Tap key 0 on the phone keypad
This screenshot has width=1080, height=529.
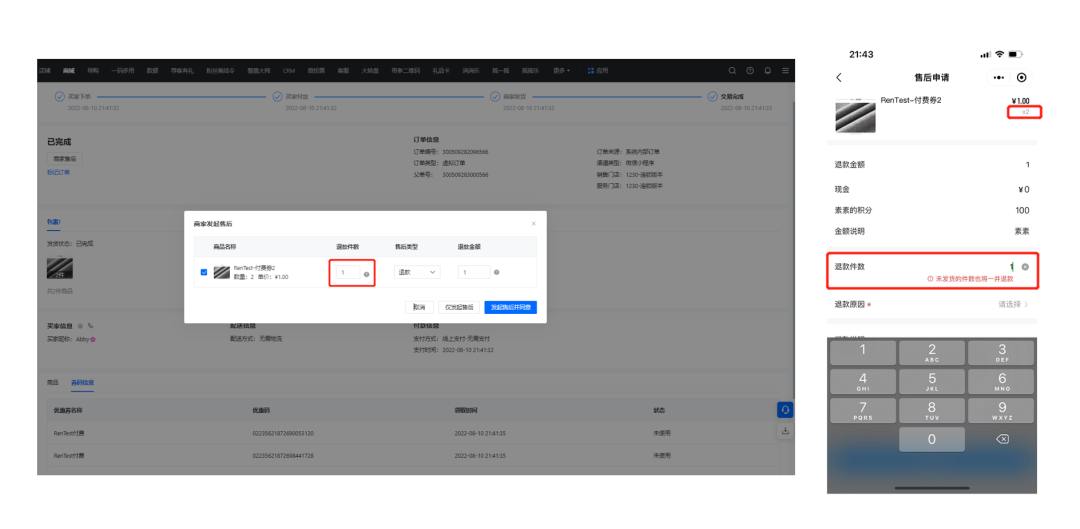[932, 439]
